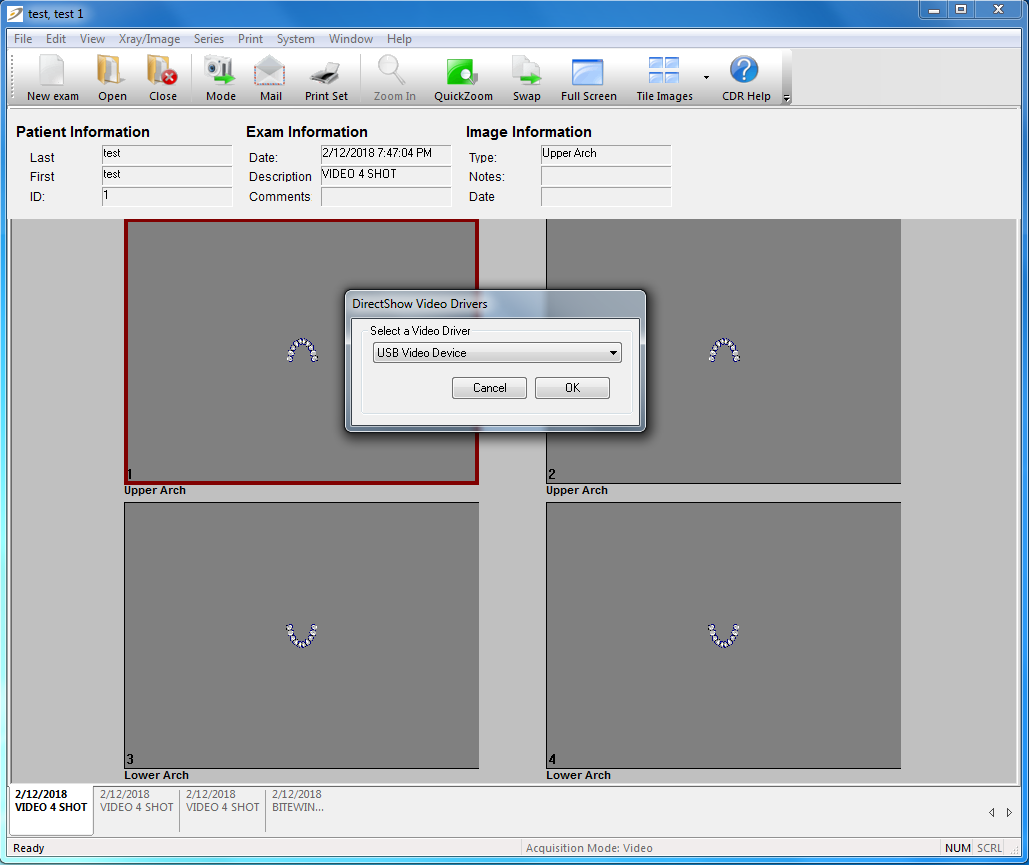Maximize the test, test 1 window
Image resolution: width=1029 pixels, height=865 pixels.
(x=961, y=10)
